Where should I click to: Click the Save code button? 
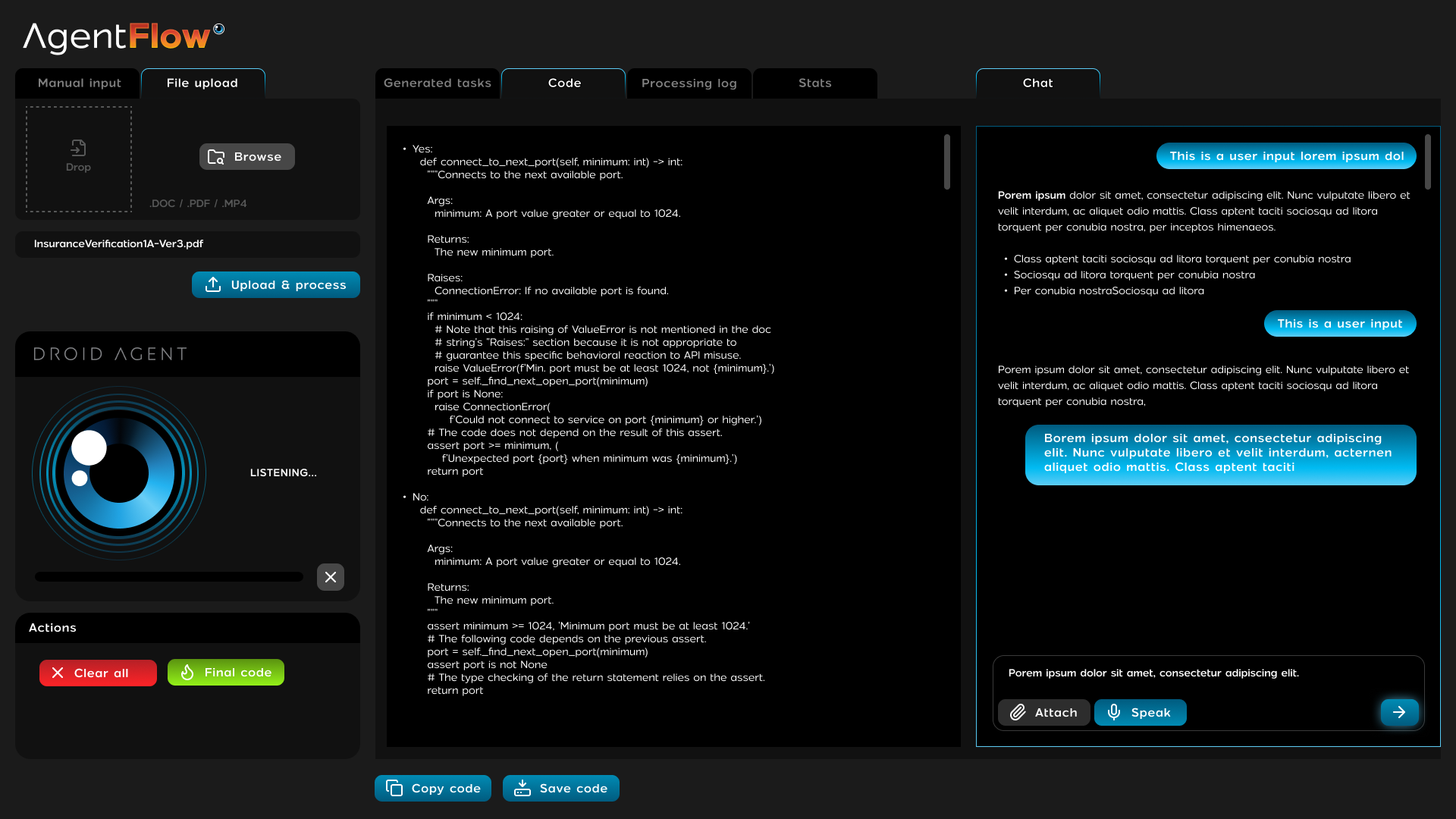[561, 789]
